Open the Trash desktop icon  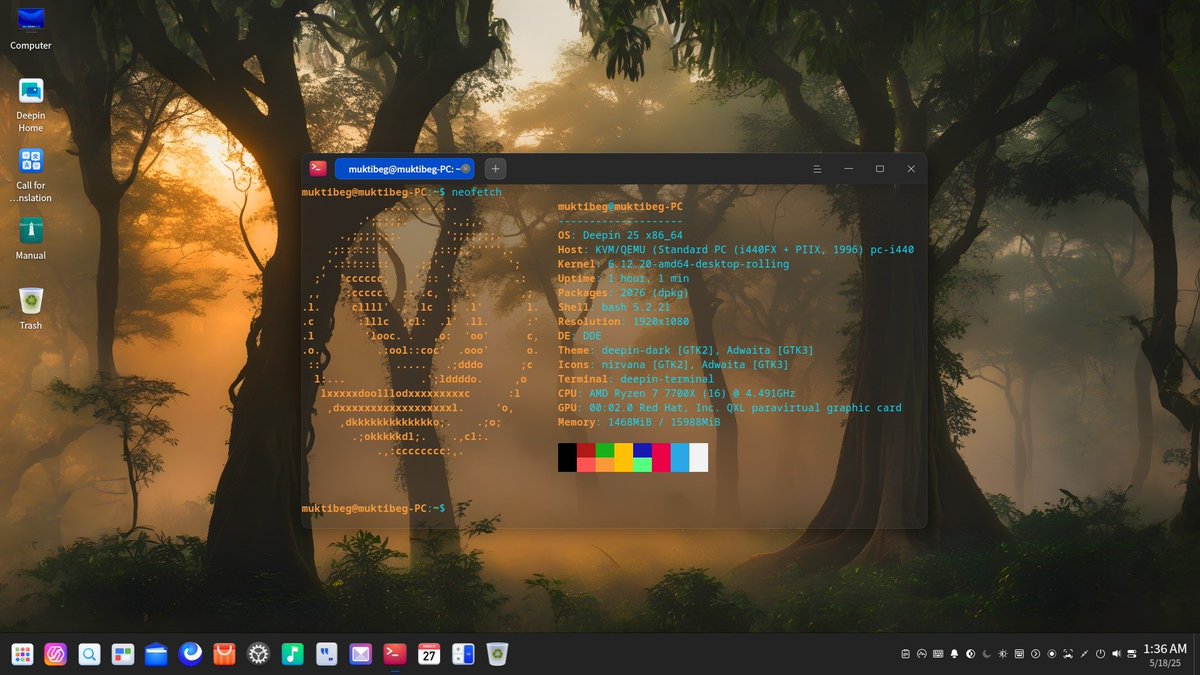[31, 308]
